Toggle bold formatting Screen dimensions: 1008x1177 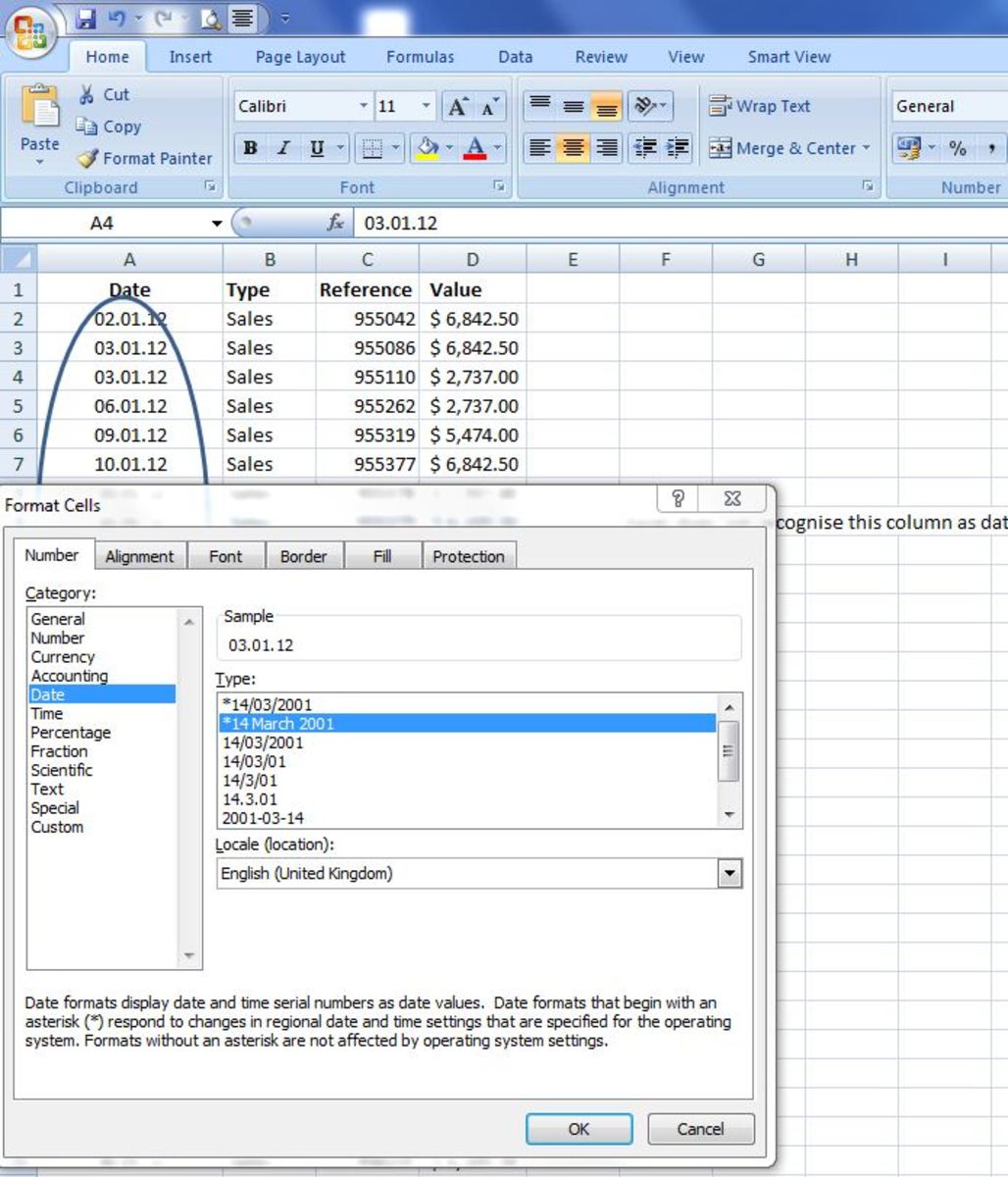(251, 148)
